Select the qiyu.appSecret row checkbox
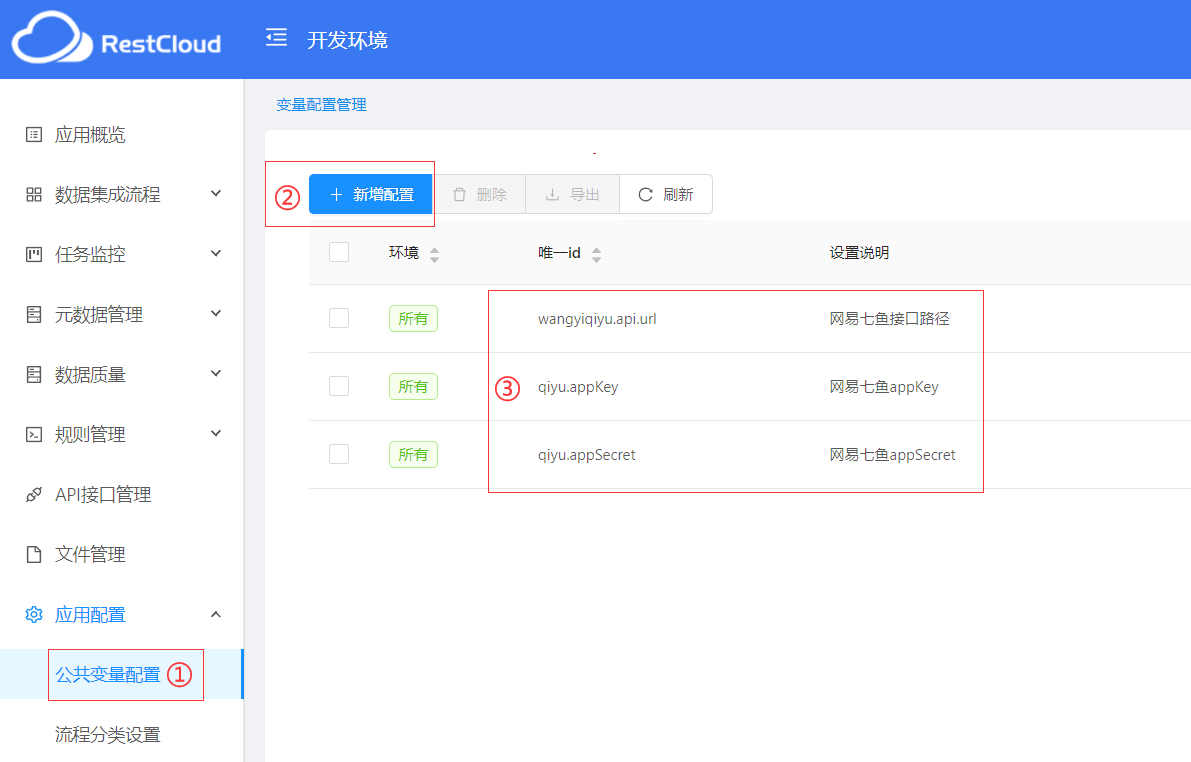Viewport: 1191px width, 762px height. click(339, 454)
